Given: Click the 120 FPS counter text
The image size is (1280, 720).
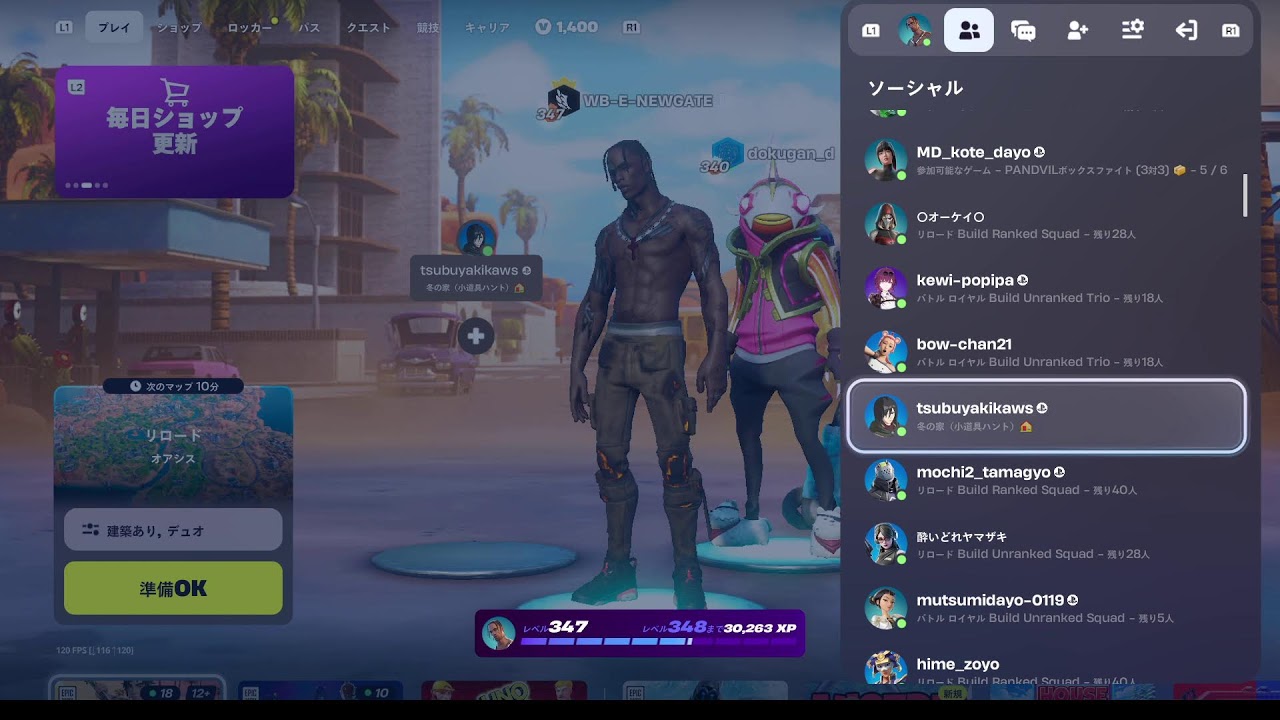Looking at the screenshot, I should pos(95,650).
